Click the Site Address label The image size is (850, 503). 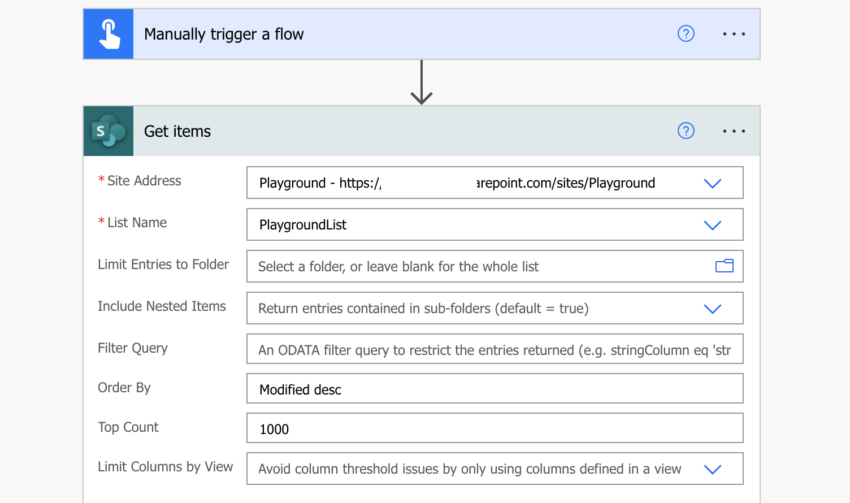(x=144, y=180)
